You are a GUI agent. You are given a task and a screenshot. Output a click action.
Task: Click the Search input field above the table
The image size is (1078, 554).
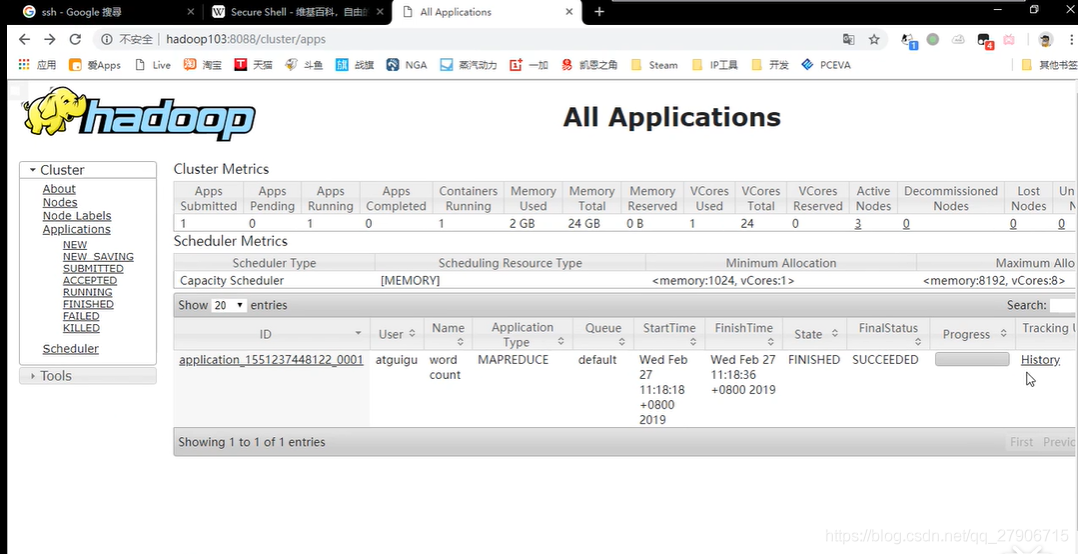point(1062,305)
